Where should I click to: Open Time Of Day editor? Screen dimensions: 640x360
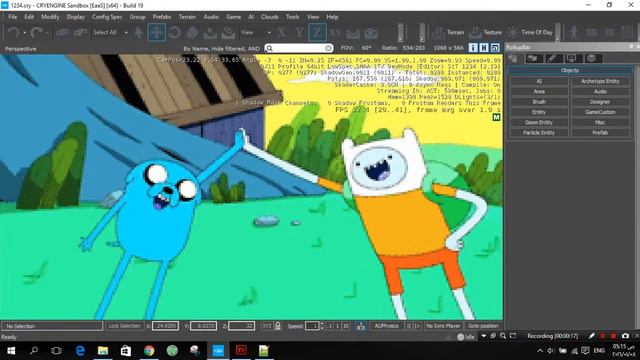click(529, 32)
